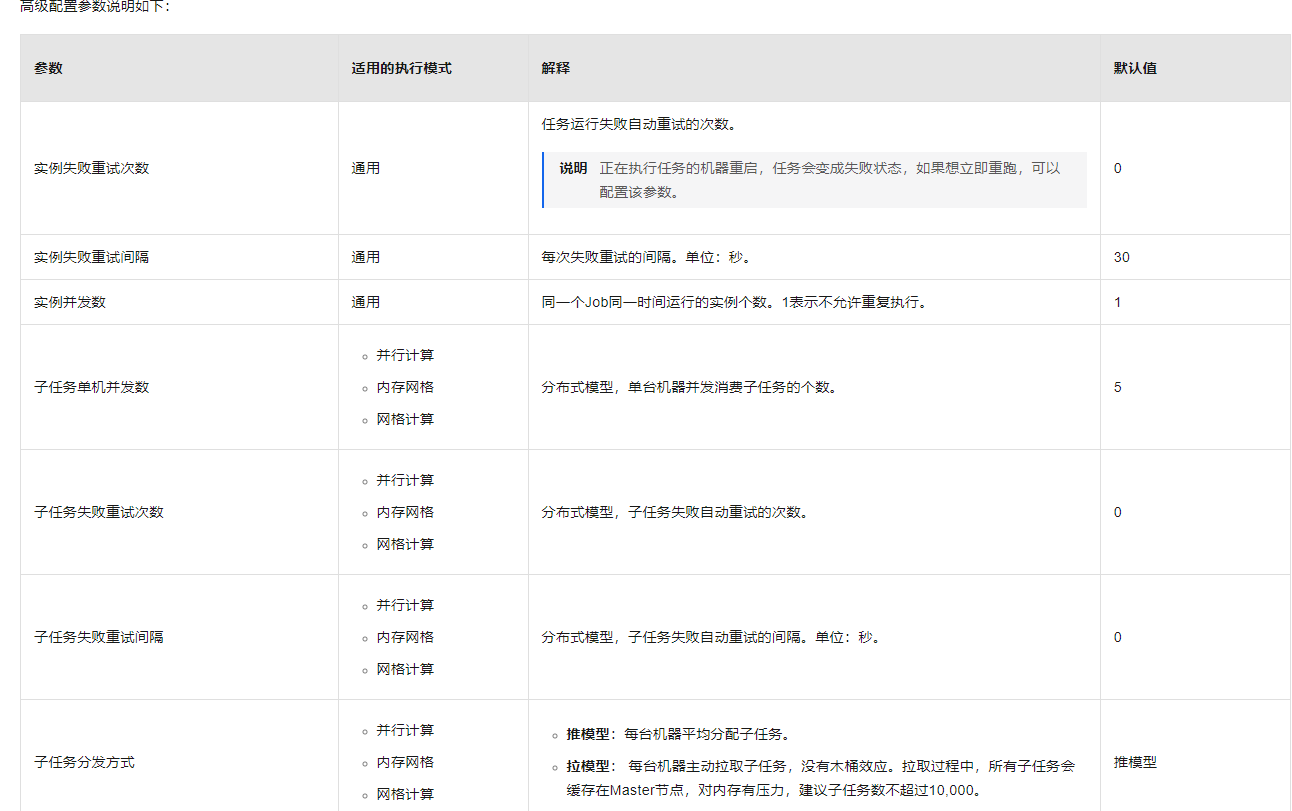The width and height of the screenshot is (1292, 811).
Task: Click 内存网格 in the 子任务失败重试间隔 row
Action: pyautogui.click(x=405, y=637)
